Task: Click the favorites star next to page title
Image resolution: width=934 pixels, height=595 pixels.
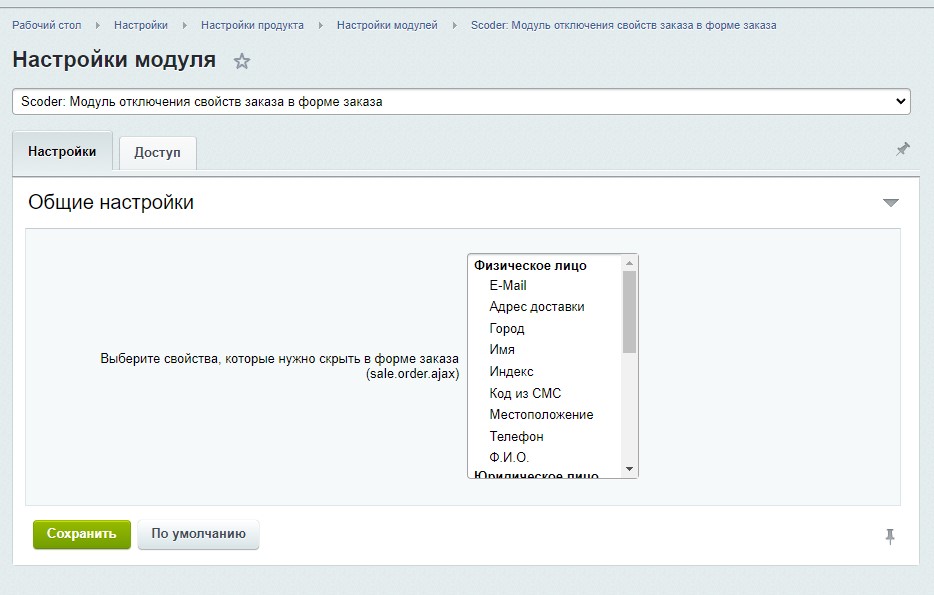Action: [241, 62]
